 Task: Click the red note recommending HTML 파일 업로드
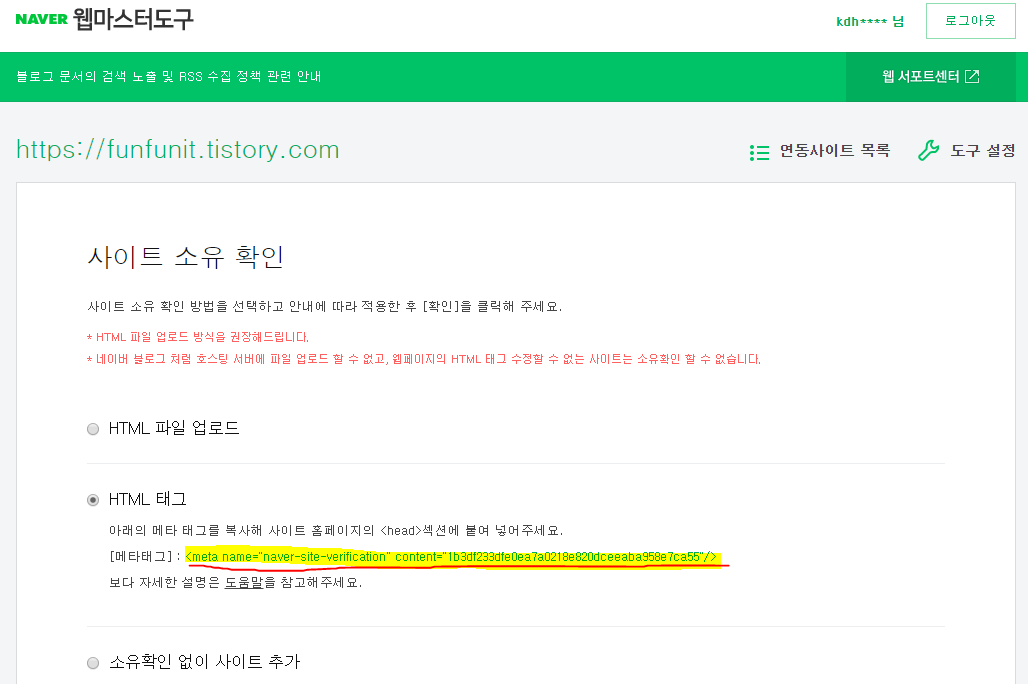(197, 337)
